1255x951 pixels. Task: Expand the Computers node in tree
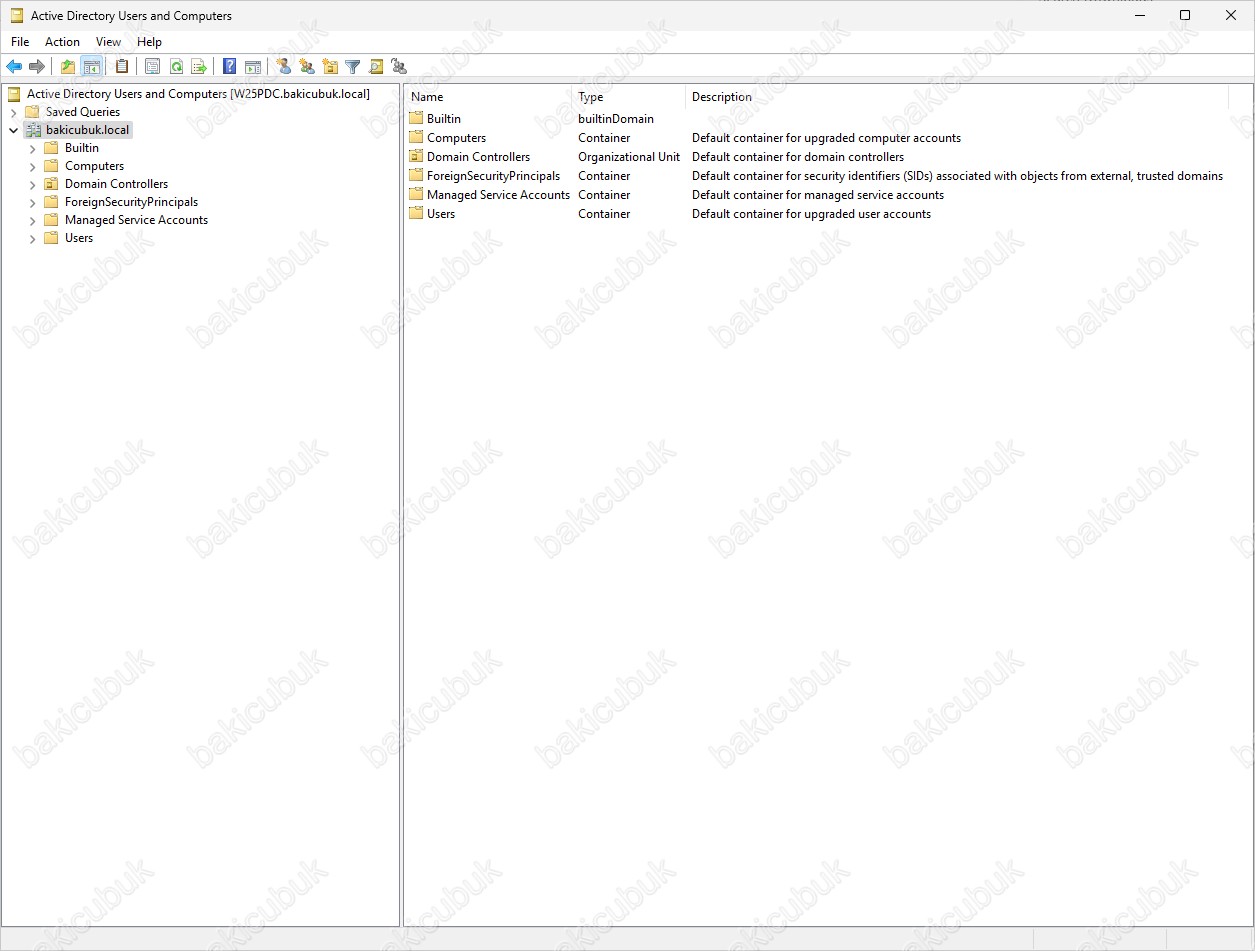[32, 166]
